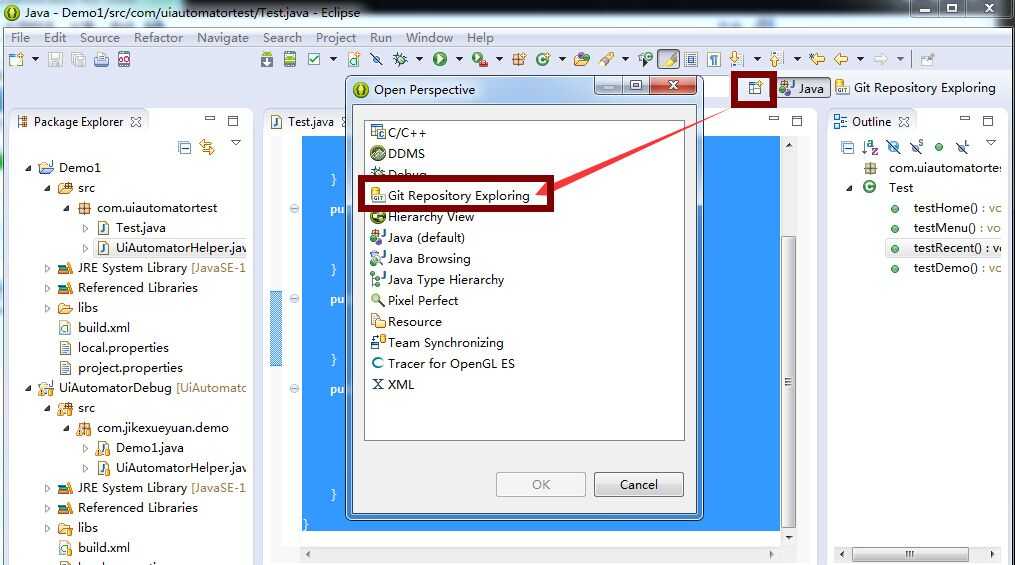Open the Window menu

tap(429, 38)
